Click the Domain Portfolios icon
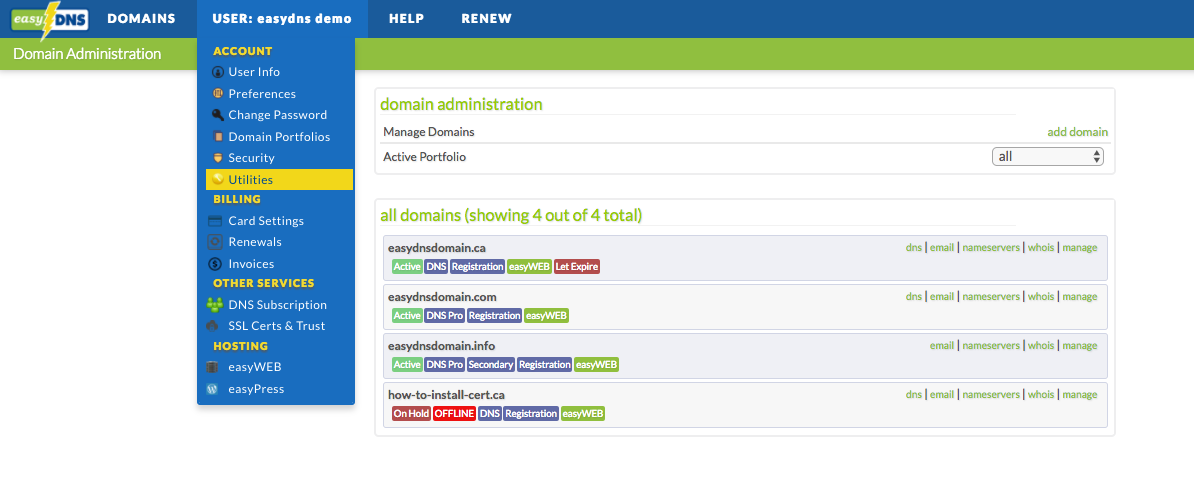This screenshot has width=1194, height=504. click(218, 137)
